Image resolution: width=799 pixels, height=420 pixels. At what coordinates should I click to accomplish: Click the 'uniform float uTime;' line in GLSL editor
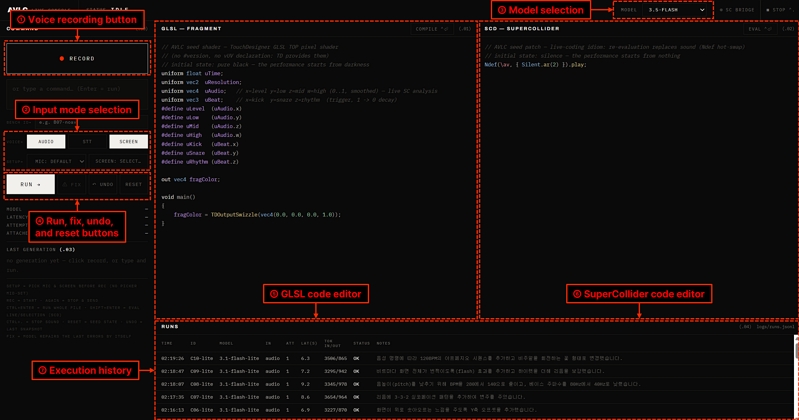click(x=192, y=73)
